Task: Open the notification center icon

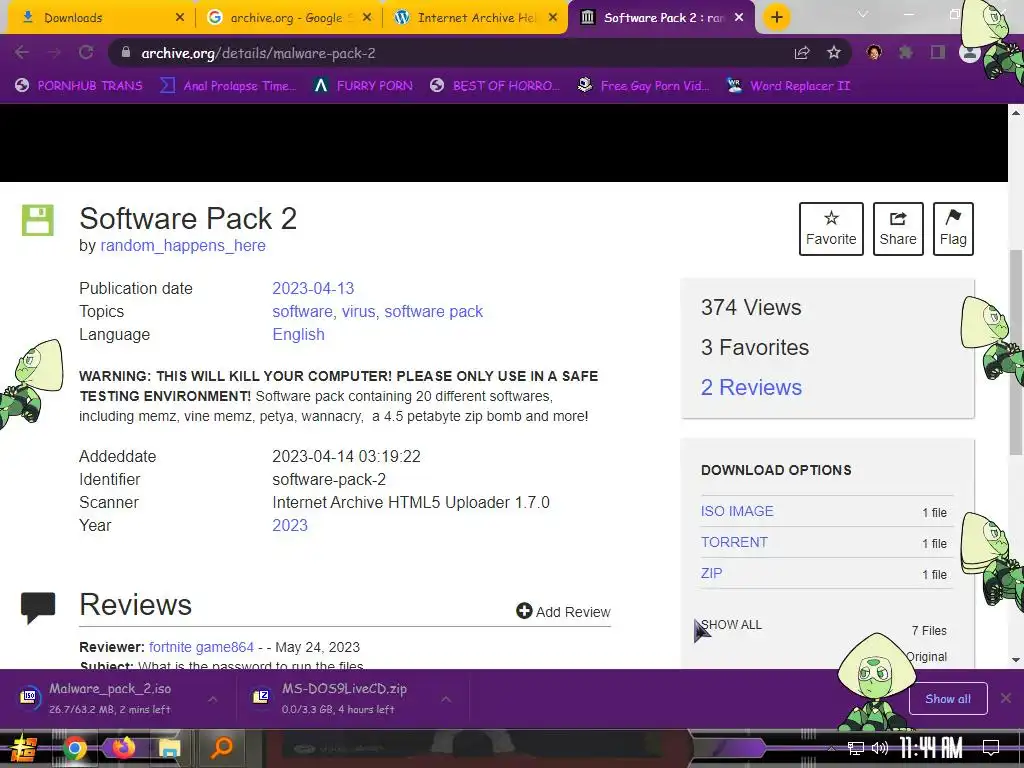Action: 991,748
